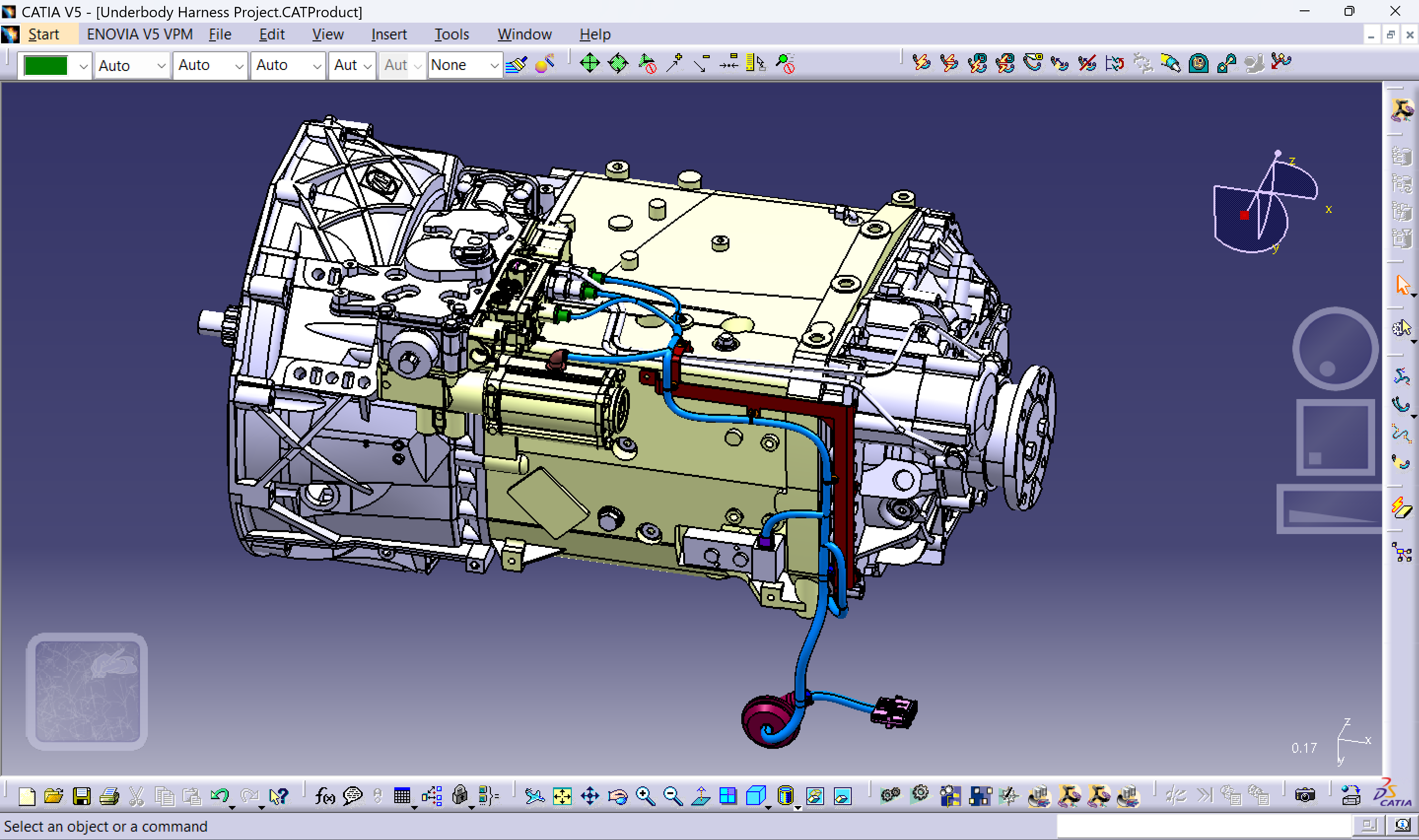Click ENOVIA V5 VPM menu entry
This screenshot has height=840, width=1419.
139,34
